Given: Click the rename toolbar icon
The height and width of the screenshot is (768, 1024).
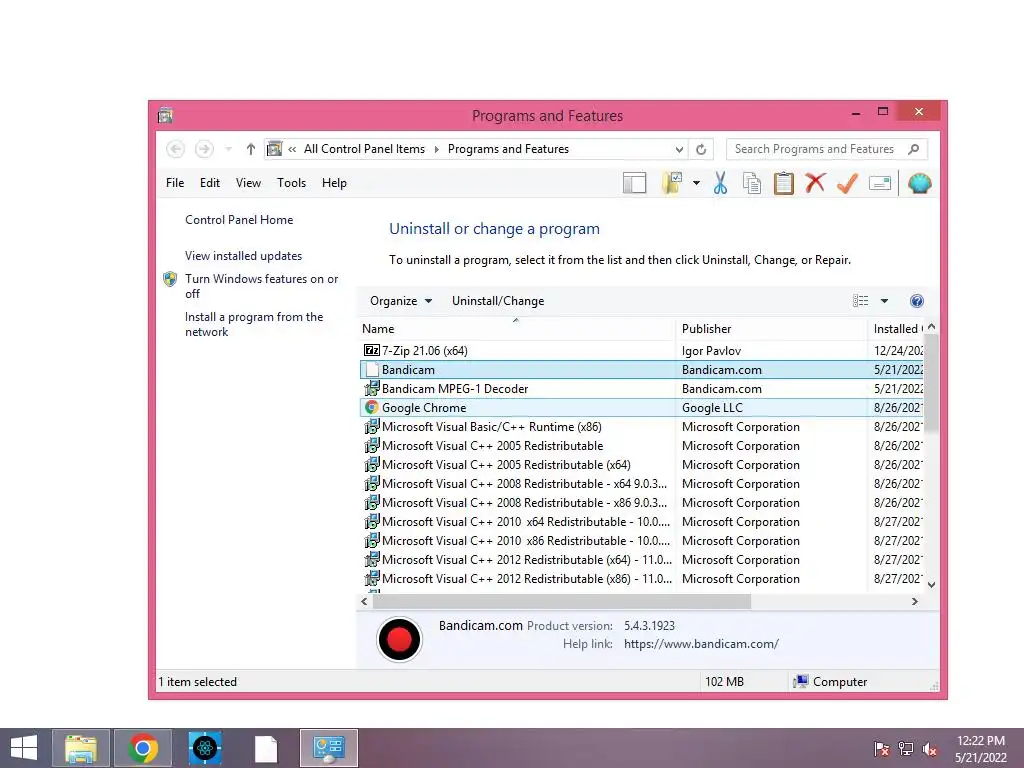Looking at the screenshot, I should [x=880, y=184].
